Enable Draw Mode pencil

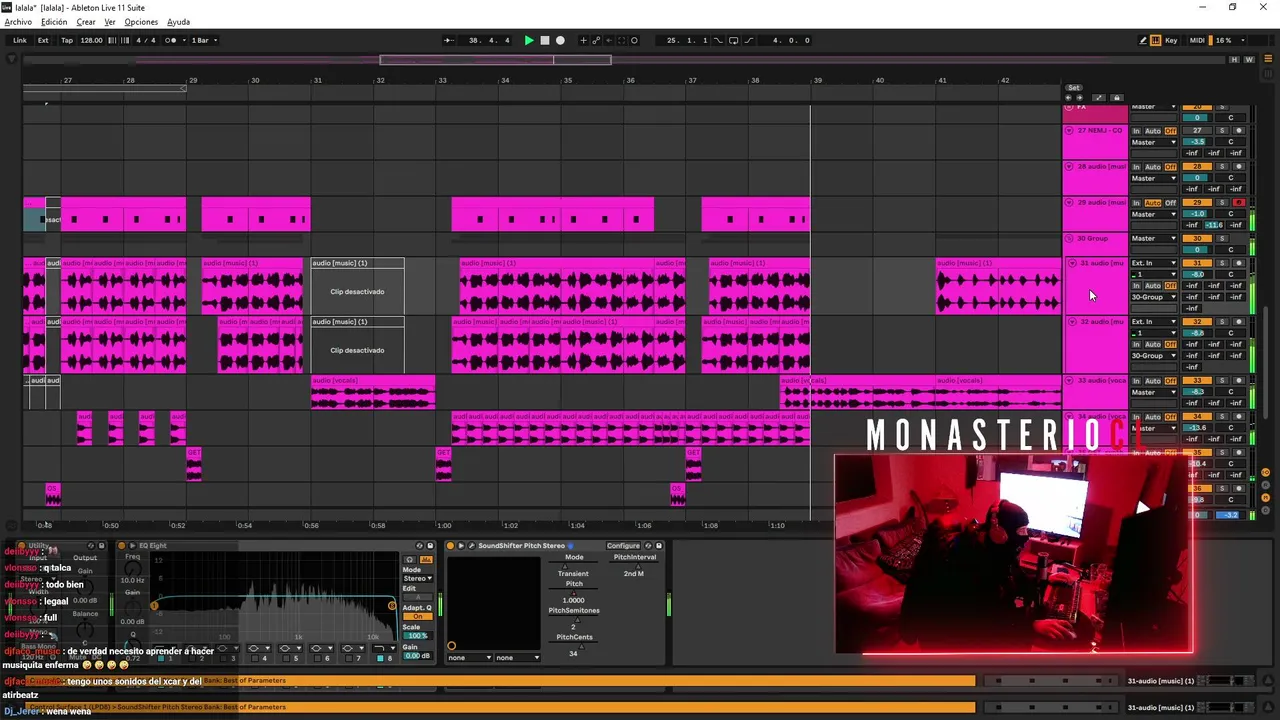point(1143,40)
